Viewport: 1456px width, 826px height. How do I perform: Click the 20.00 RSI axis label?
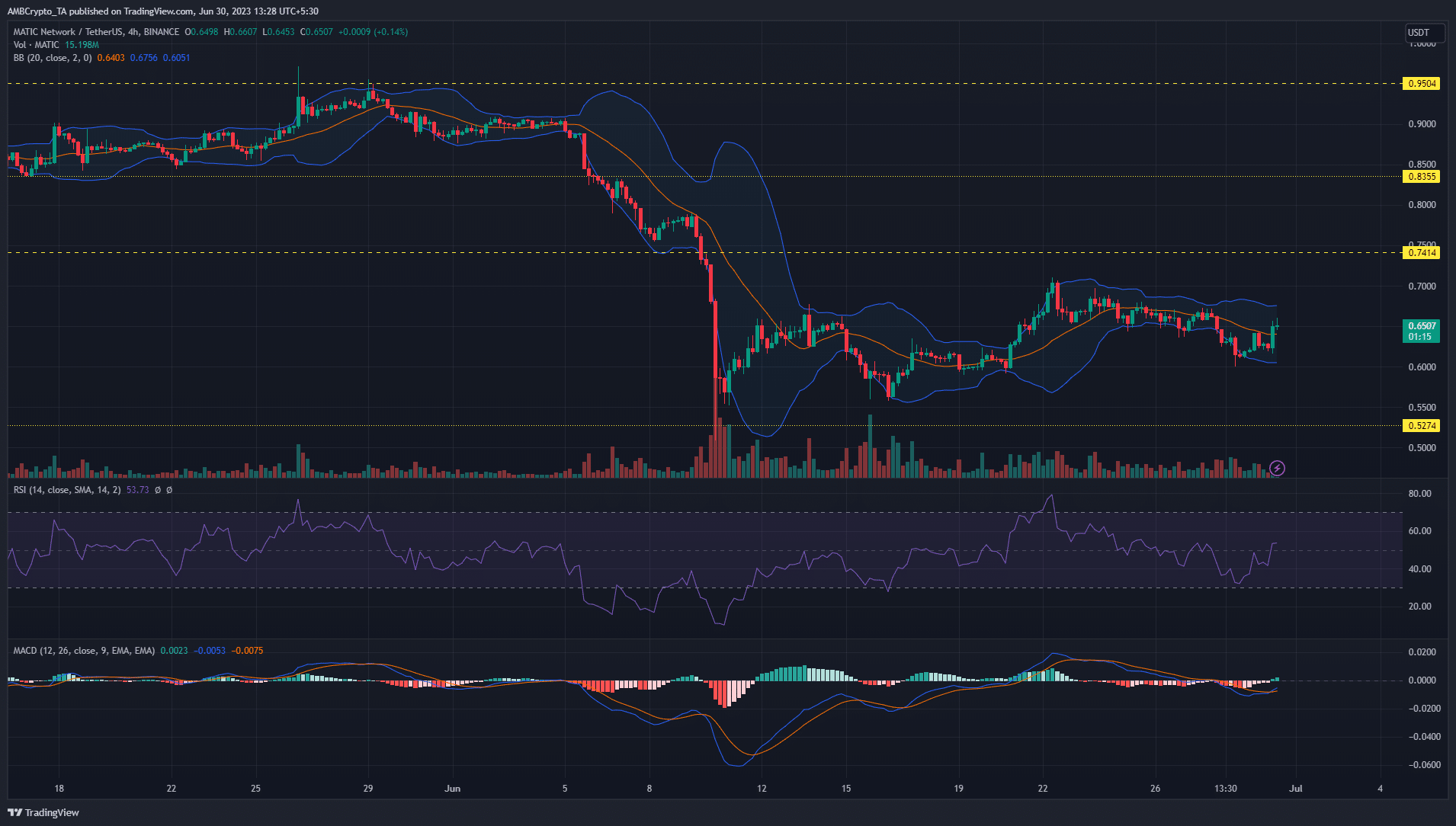click(1420, 607)
